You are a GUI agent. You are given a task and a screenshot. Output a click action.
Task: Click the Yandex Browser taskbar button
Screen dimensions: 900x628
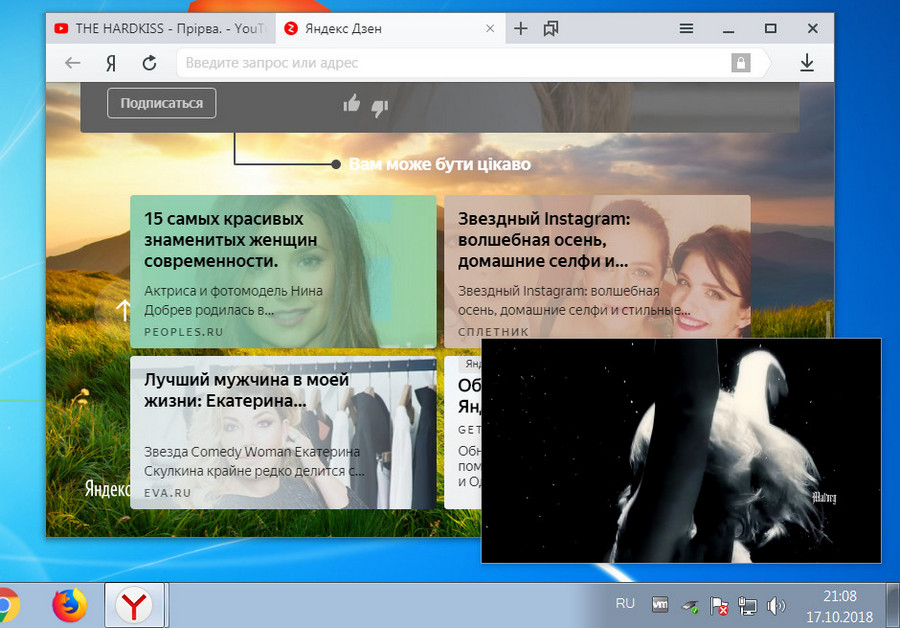point(134,606)
